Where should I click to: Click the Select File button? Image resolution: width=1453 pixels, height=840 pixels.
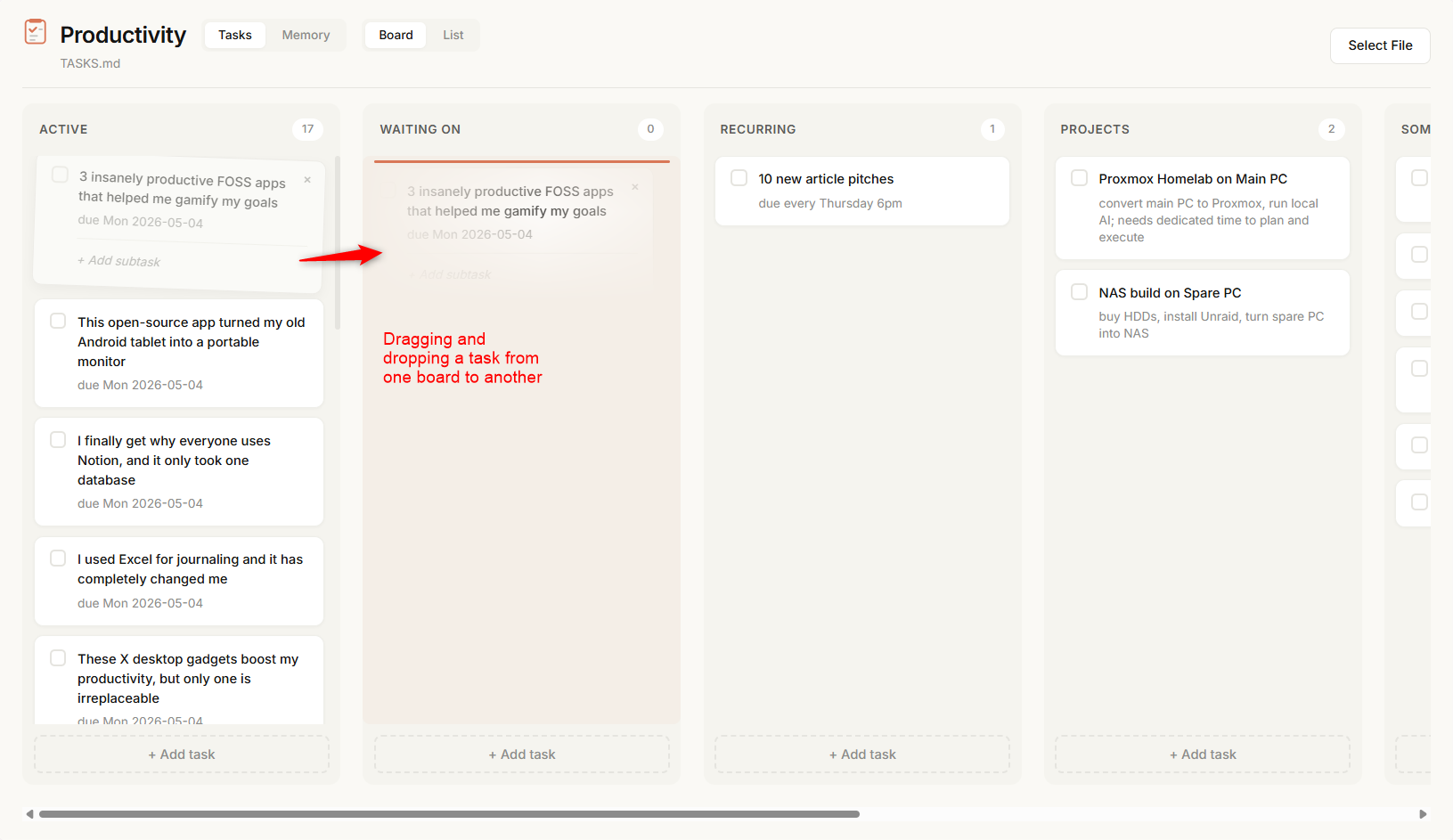point(1380,45)
